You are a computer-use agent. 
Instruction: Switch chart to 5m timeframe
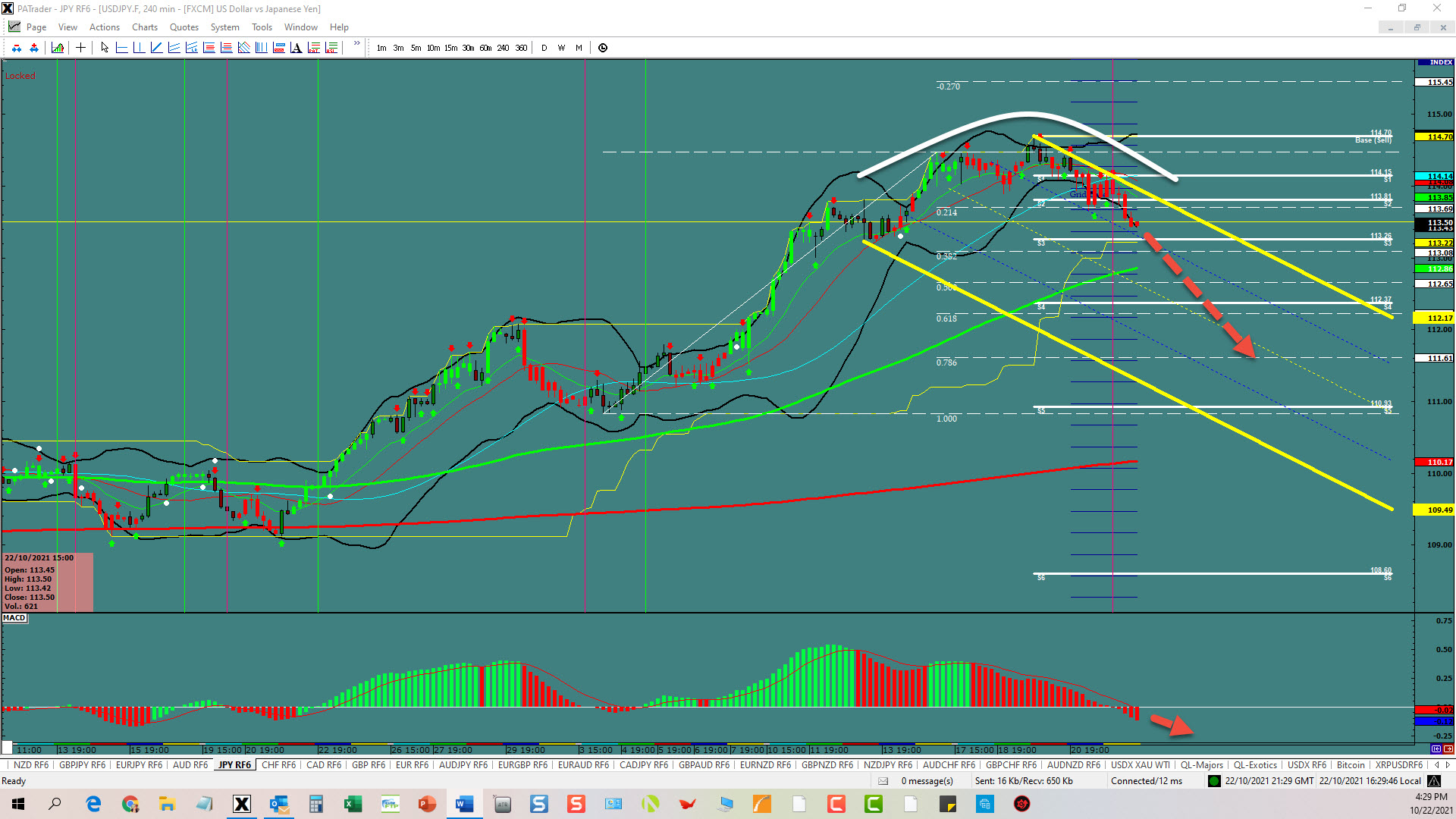416,48
